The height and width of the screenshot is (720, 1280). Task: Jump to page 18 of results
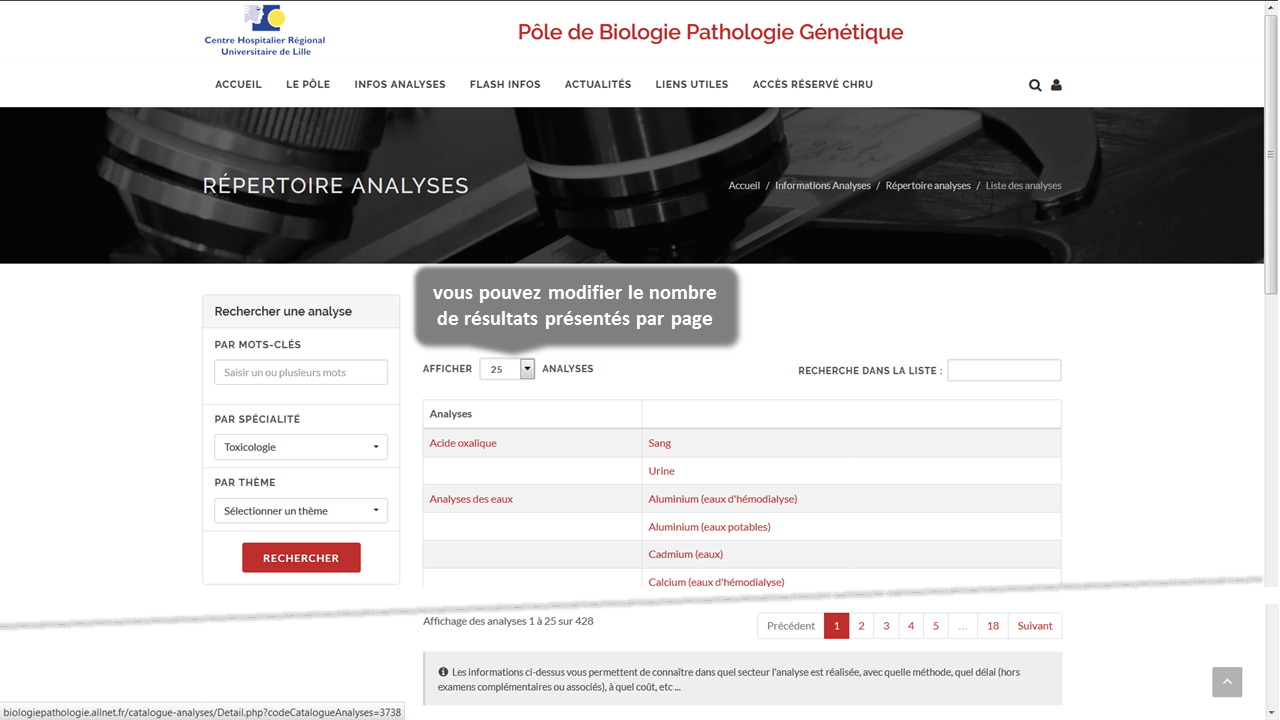coord(992,626)
